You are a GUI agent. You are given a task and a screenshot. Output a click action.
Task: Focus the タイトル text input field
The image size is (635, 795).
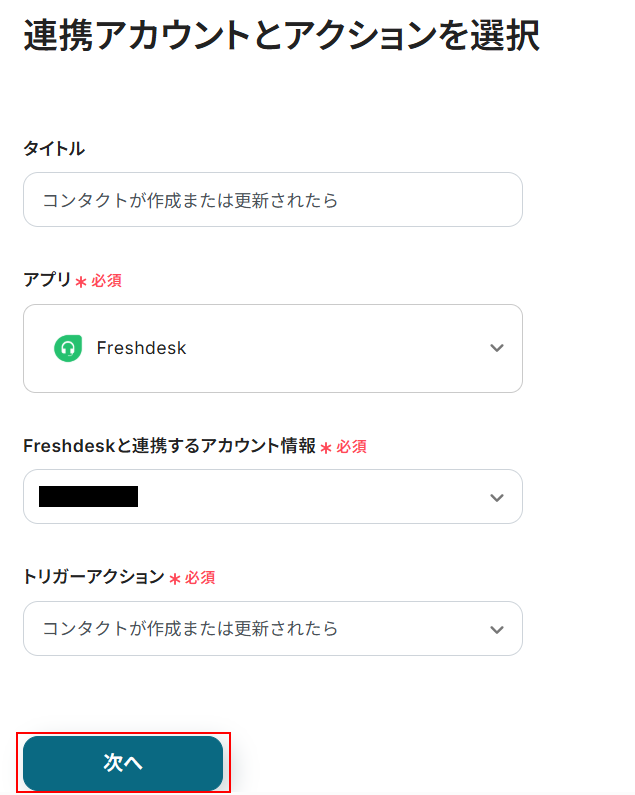click(x=272, y=200)
